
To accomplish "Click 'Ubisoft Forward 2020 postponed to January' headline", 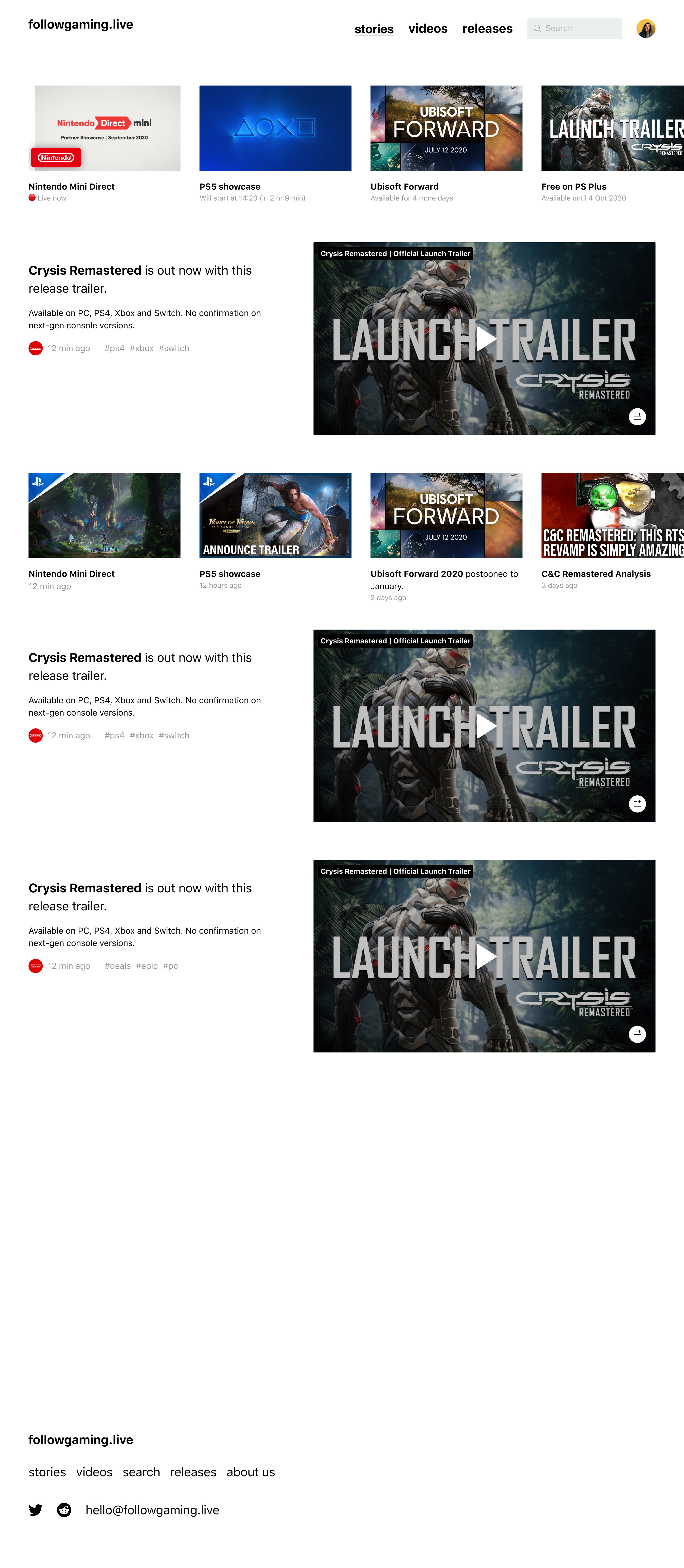I will pyautogui.click(x=444, y=580).
